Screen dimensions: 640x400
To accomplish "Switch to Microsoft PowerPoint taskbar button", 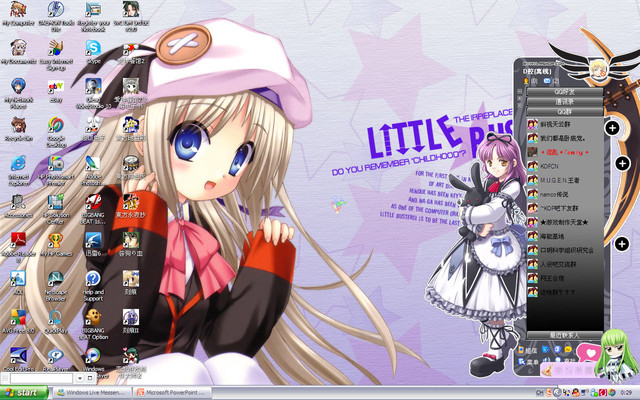I will tap(172, 393).
